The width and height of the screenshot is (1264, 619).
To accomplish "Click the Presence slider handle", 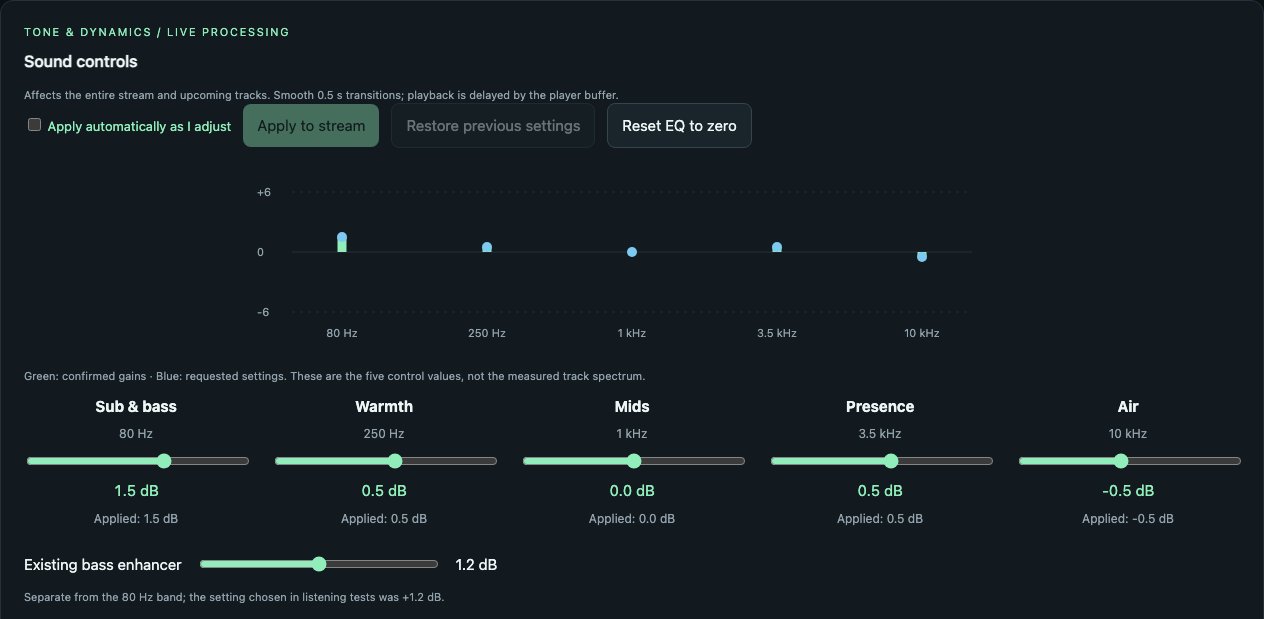I will (891, 461).
